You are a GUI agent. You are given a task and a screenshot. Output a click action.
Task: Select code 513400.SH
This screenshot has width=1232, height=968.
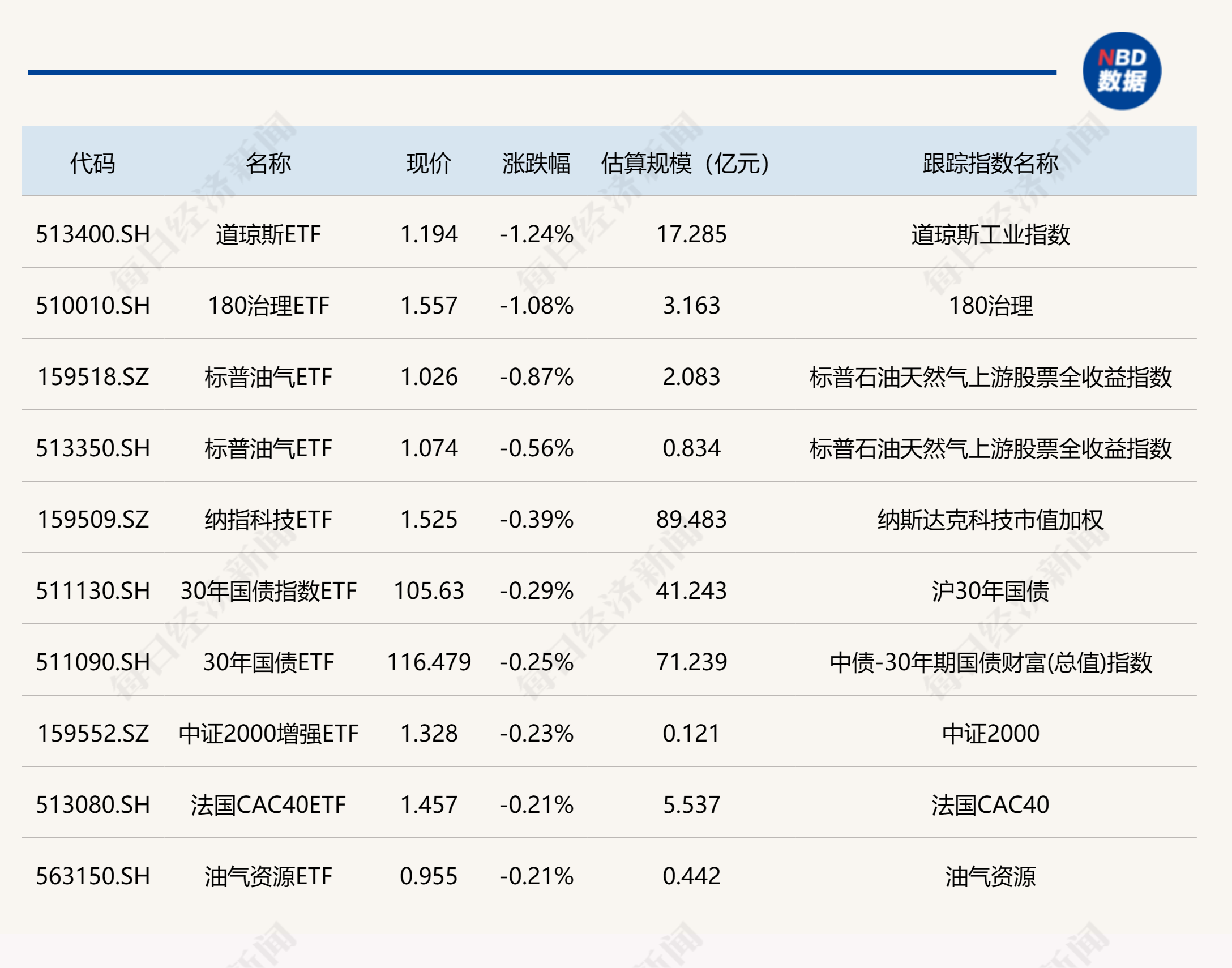pos(93,234)
